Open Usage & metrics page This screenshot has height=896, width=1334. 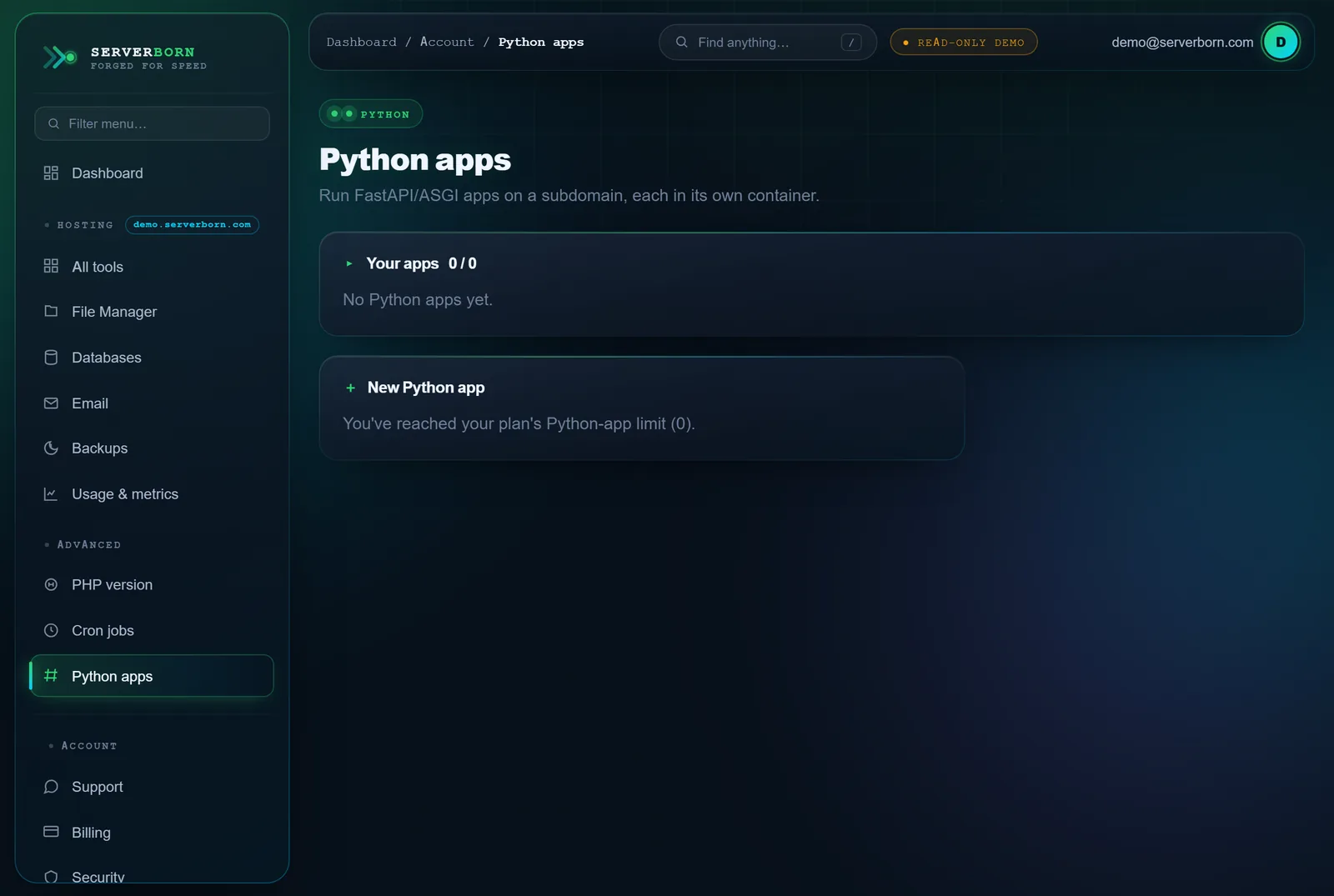[x=152, y=493]
